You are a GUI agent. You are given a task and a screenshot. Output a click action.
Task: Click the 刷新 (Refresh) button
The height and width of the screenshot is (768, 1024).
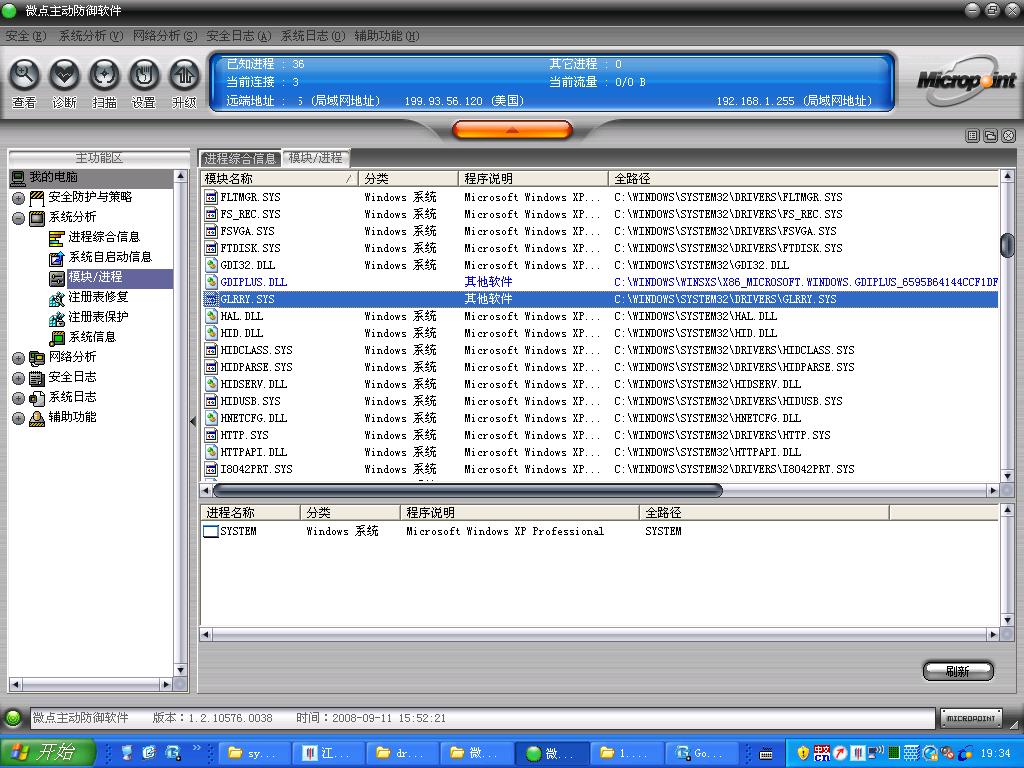point(958,671)
